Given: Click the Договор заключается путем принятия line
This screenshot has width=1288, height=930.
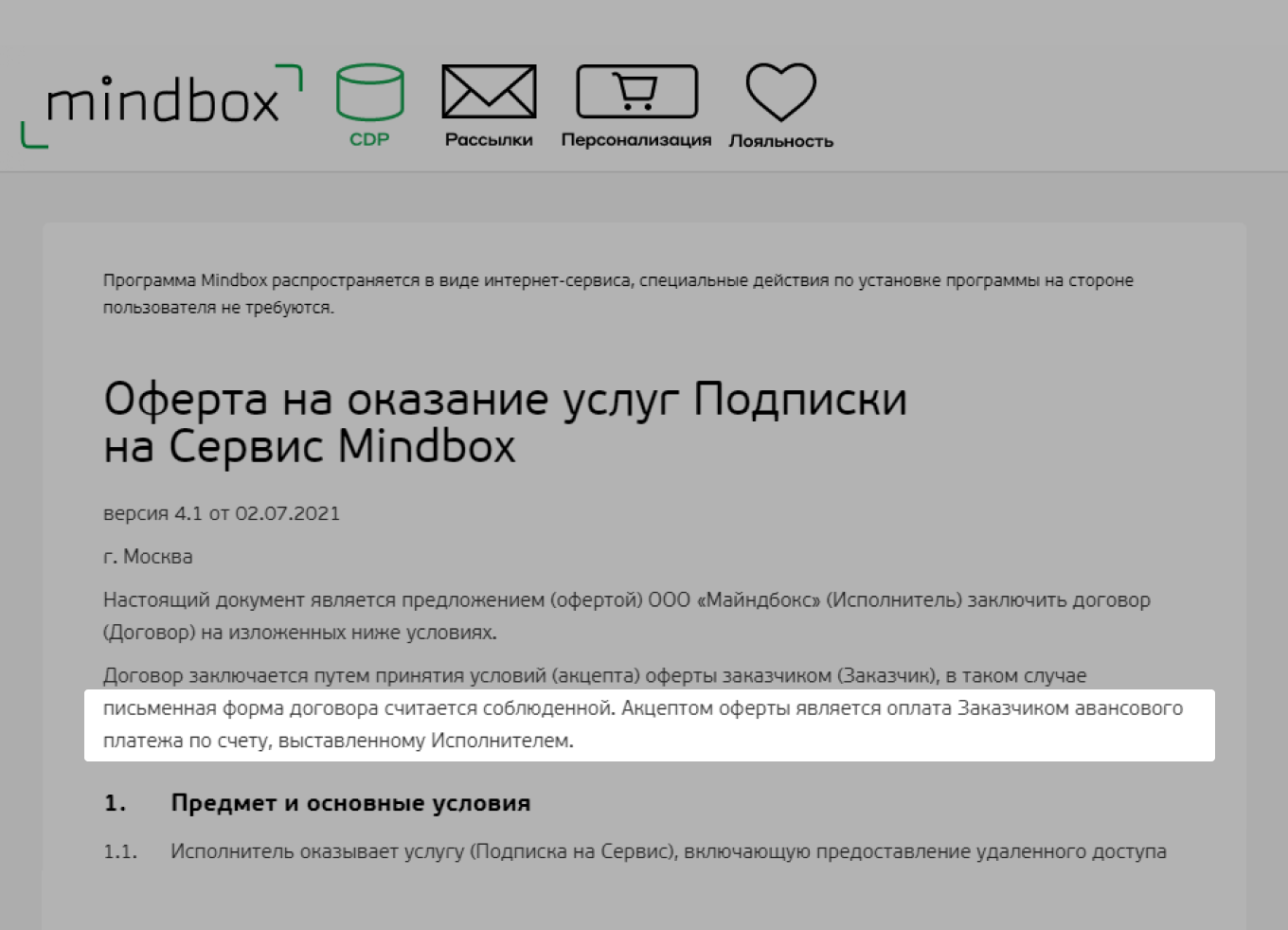Looking at the screenshot, I should (595, 676).
